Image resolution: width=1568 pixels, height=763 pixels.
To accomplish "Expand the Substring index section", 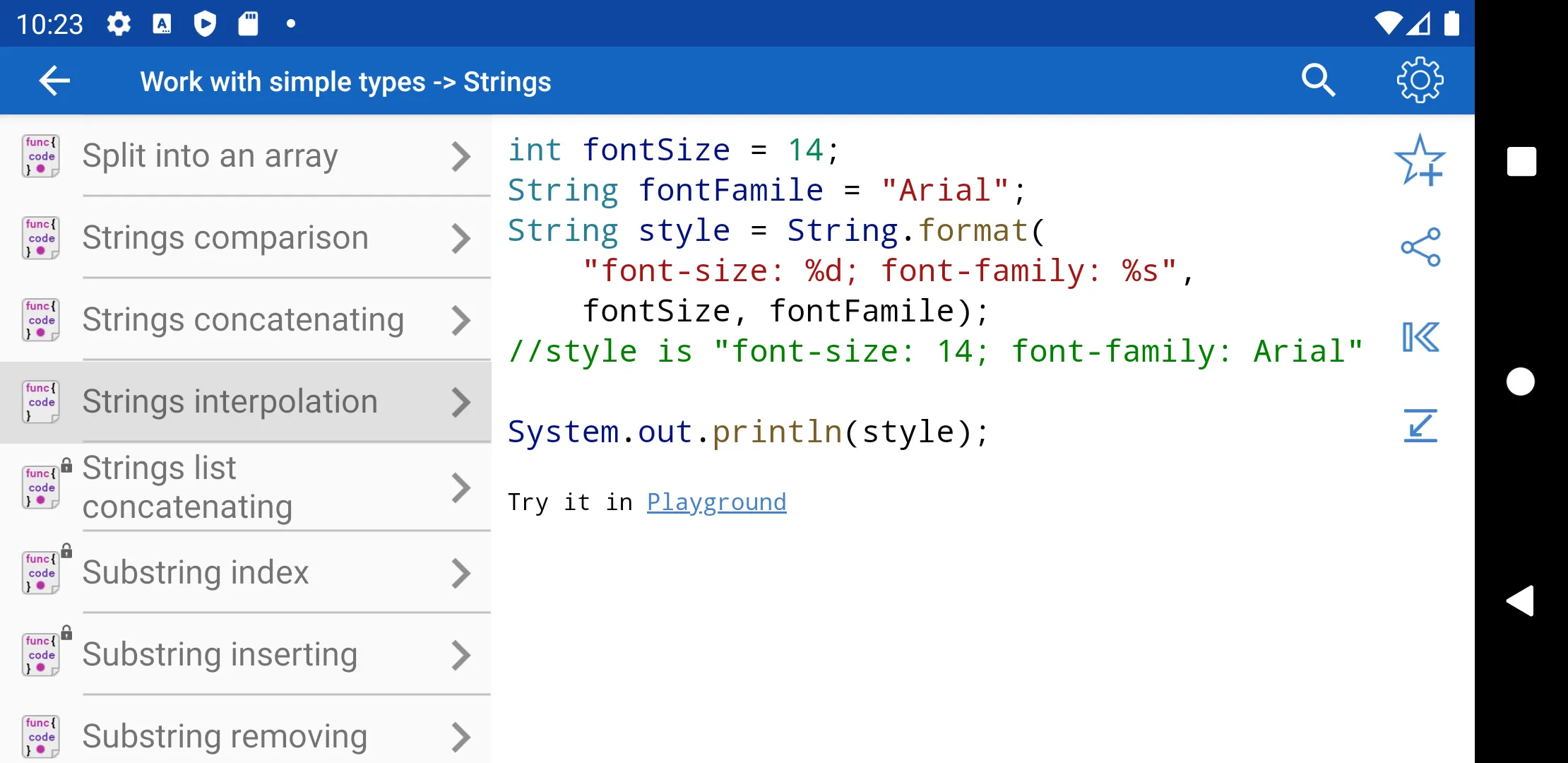I will click(246, 572).
